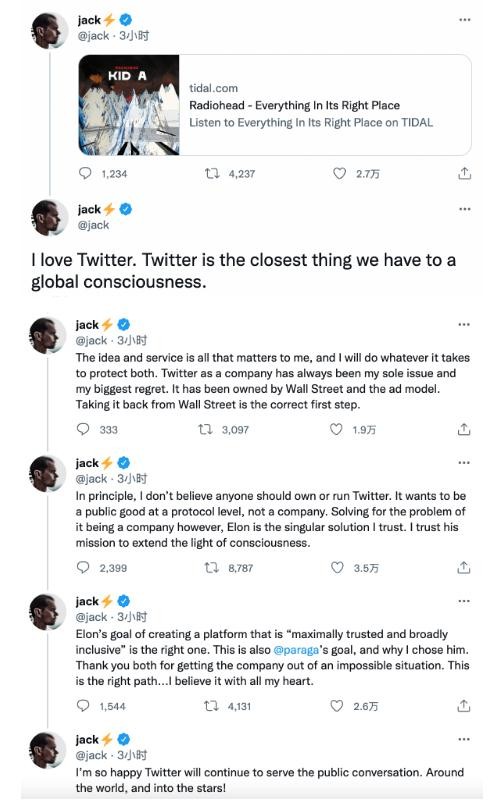Retweet the Wall Street tweet with 3,097 retweets
Screen dimensions: 500x806
206,429
